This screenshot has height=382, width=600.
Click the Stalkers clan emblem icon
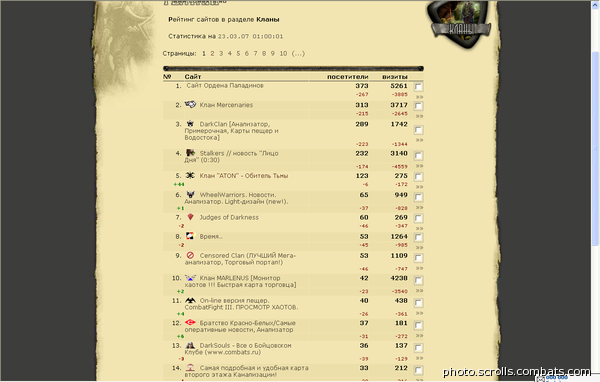(190, 153)
